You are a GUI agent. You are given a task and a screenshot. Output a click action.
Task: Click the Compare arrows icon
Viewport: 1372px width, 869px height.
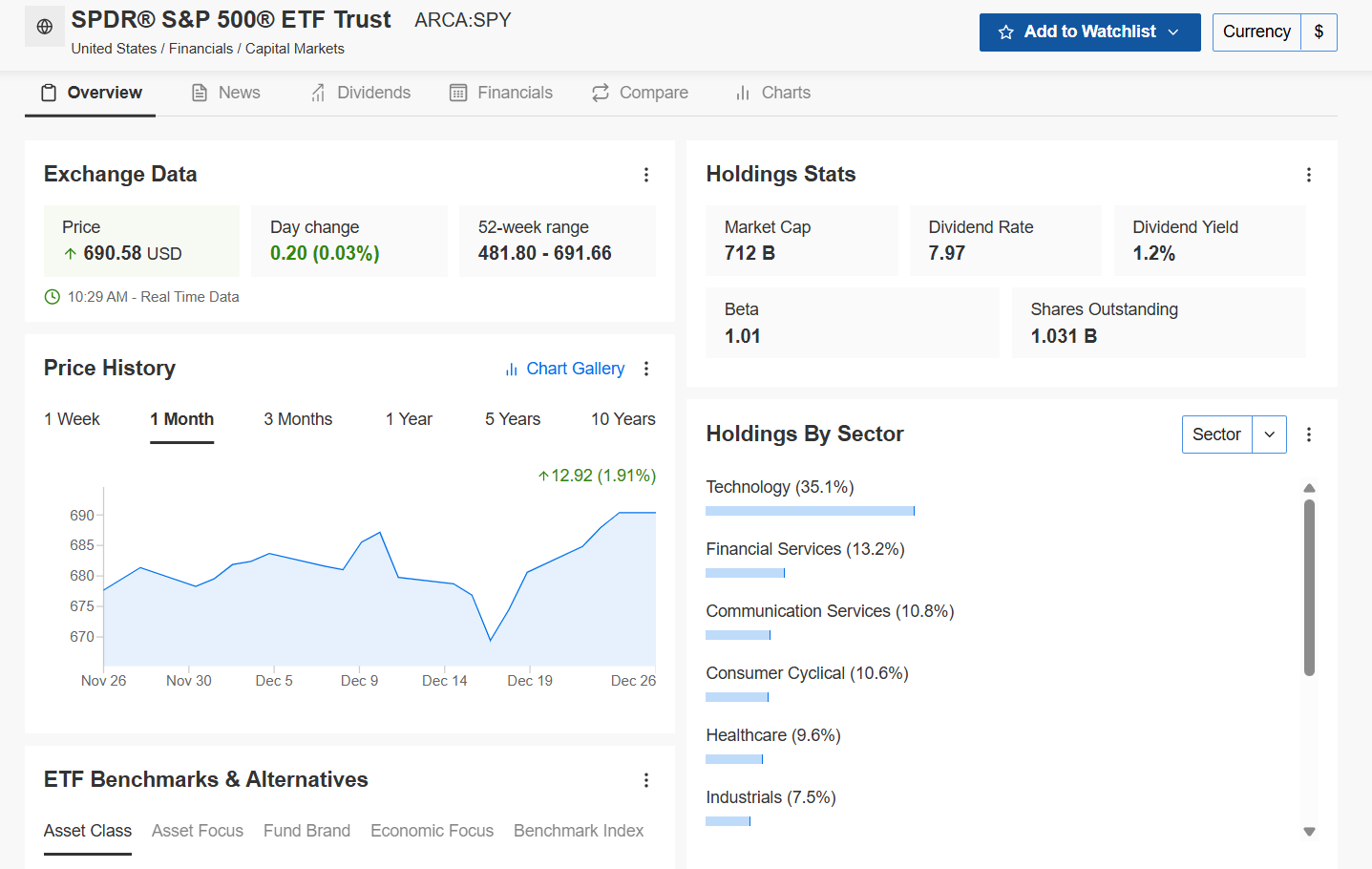tap(601, 93)
